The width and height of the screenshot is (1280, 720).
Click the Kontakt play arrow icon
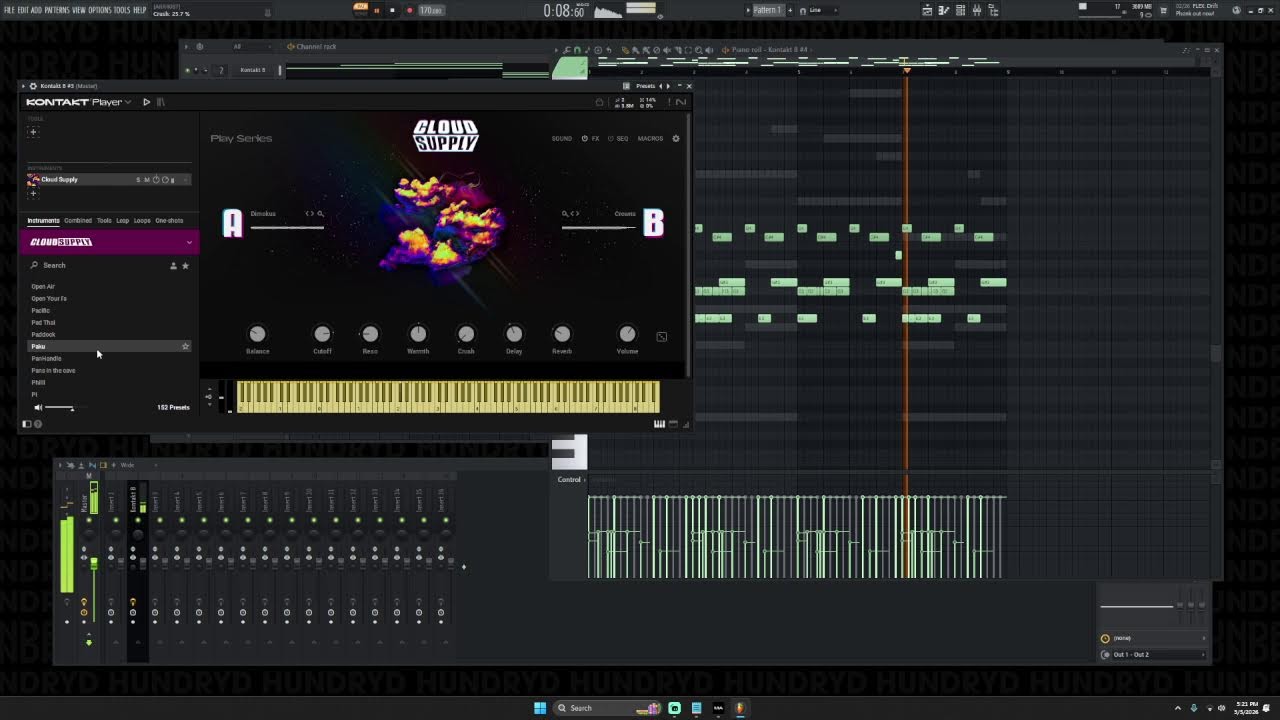pyautogui.click(x=146, y=102)
